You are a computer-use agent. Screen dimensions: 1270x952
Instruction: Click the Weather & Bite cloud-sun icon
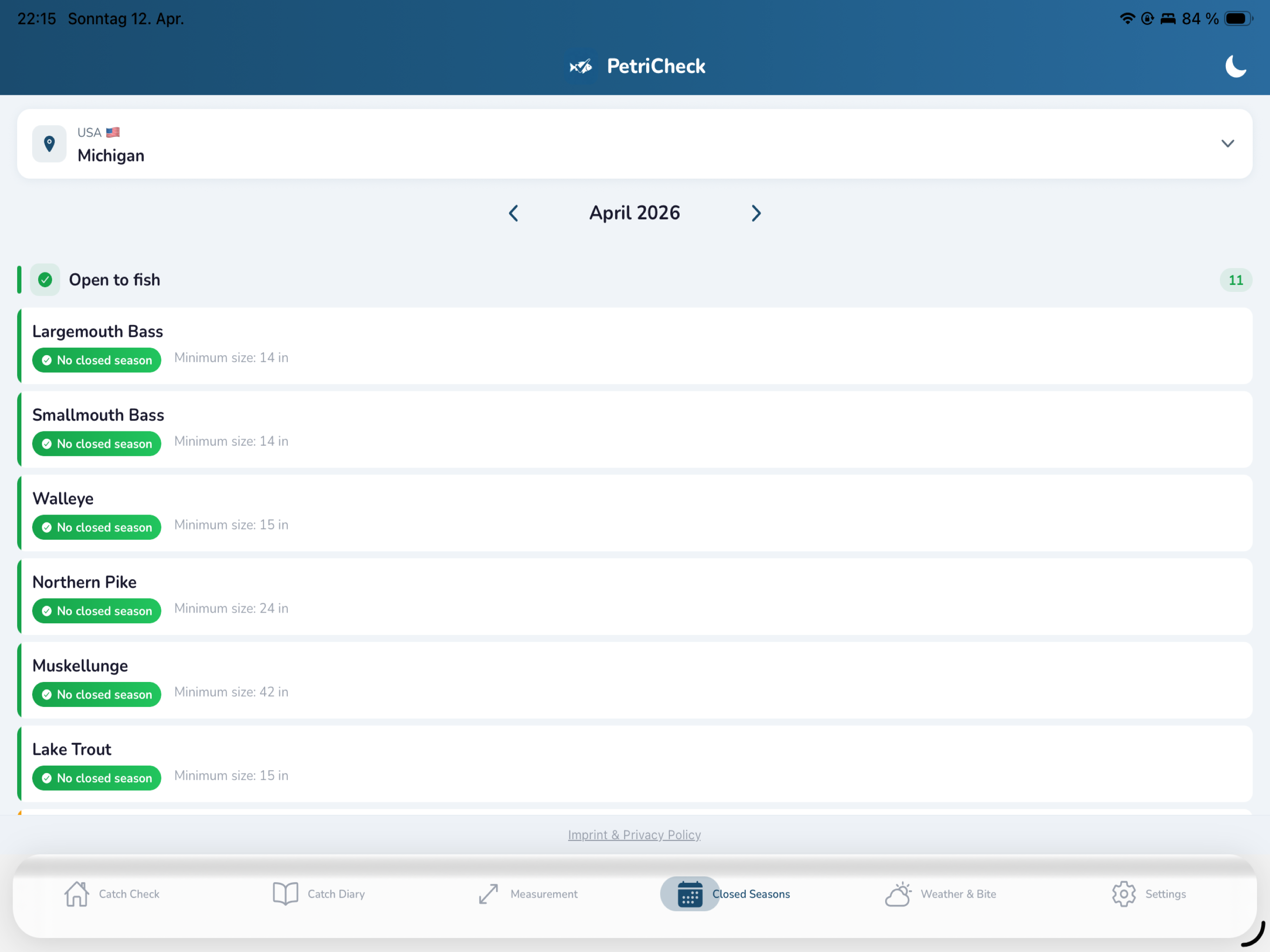point(899,894)
